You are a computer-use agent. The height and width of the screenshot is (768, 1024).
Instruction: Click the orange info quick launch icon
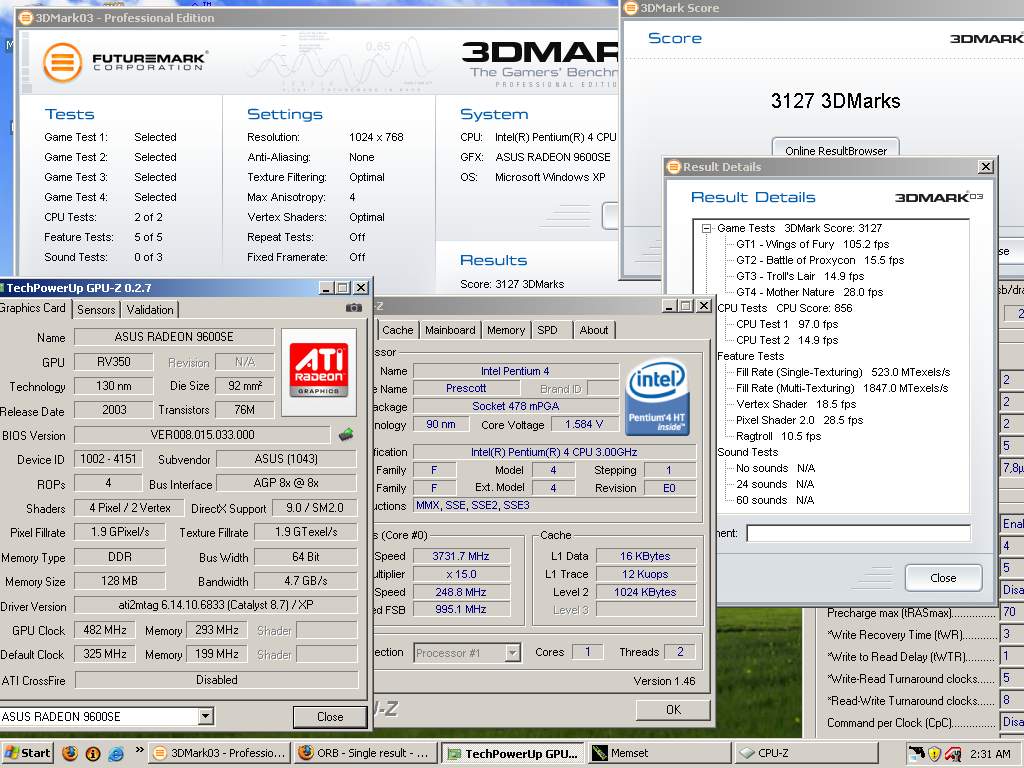(x=93, y=753)
